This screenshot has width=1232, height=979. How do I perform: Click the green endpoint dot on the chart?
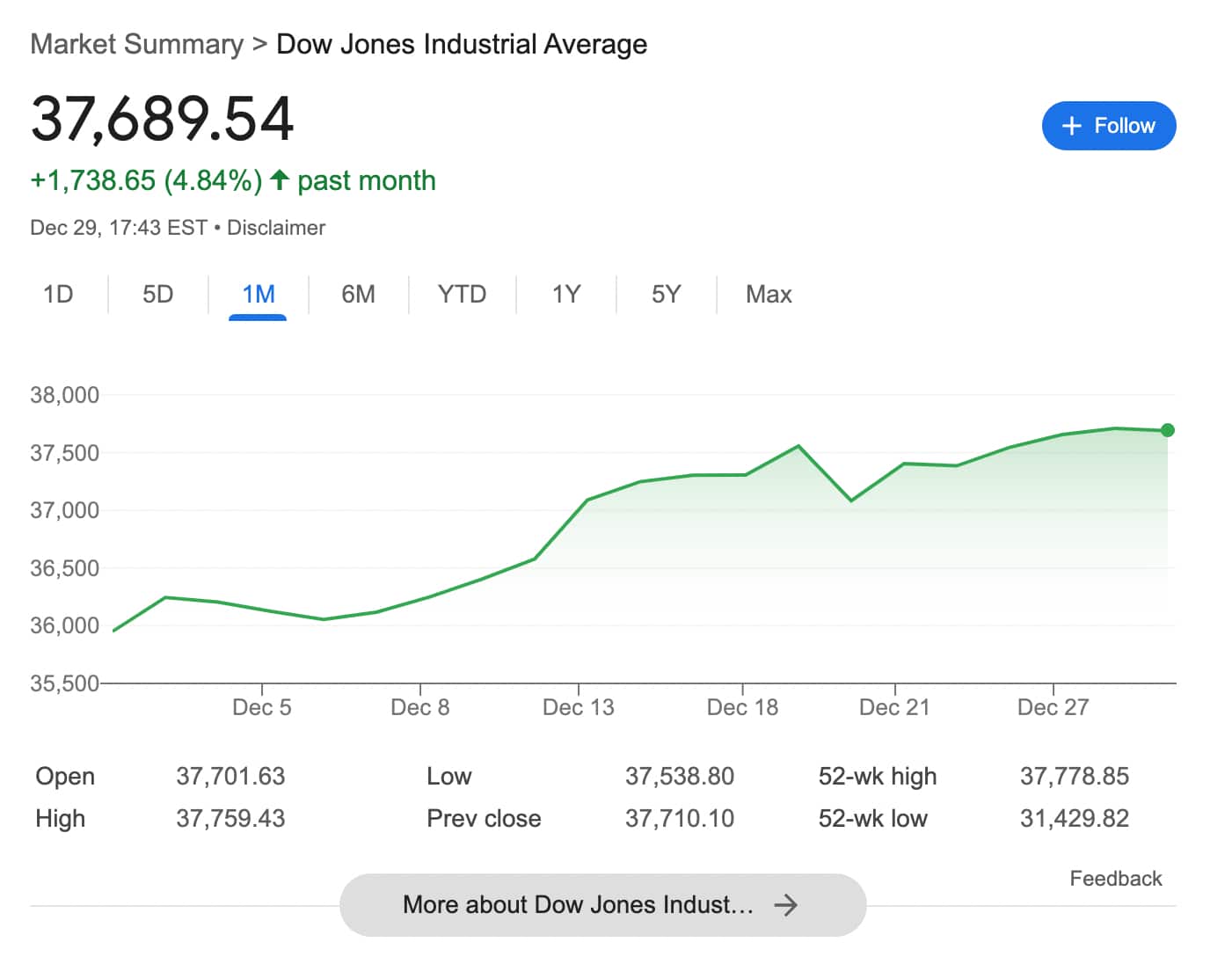point(1167,430)
